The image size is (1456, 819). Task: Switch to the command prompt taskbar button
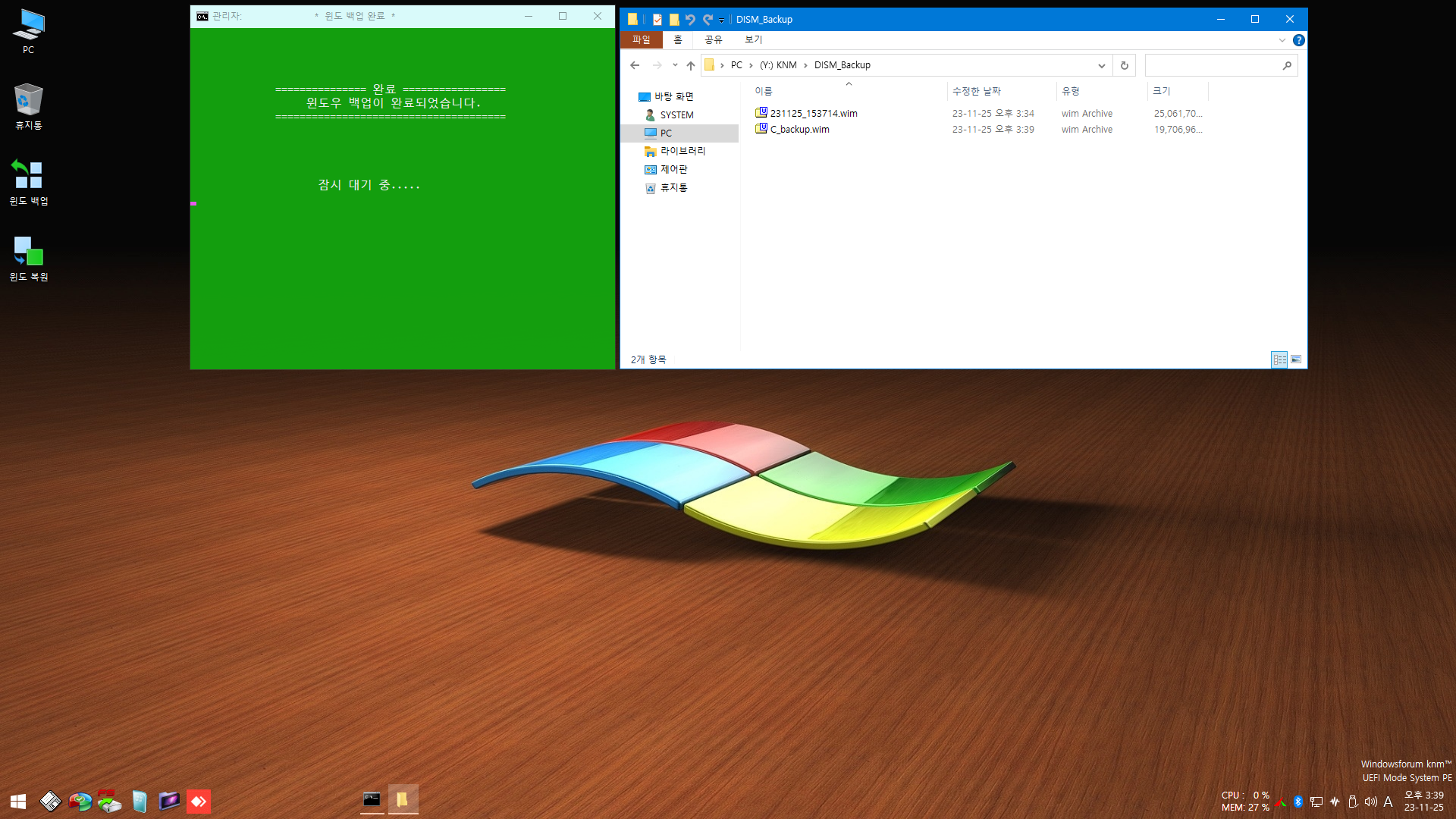tap(372, 799)
